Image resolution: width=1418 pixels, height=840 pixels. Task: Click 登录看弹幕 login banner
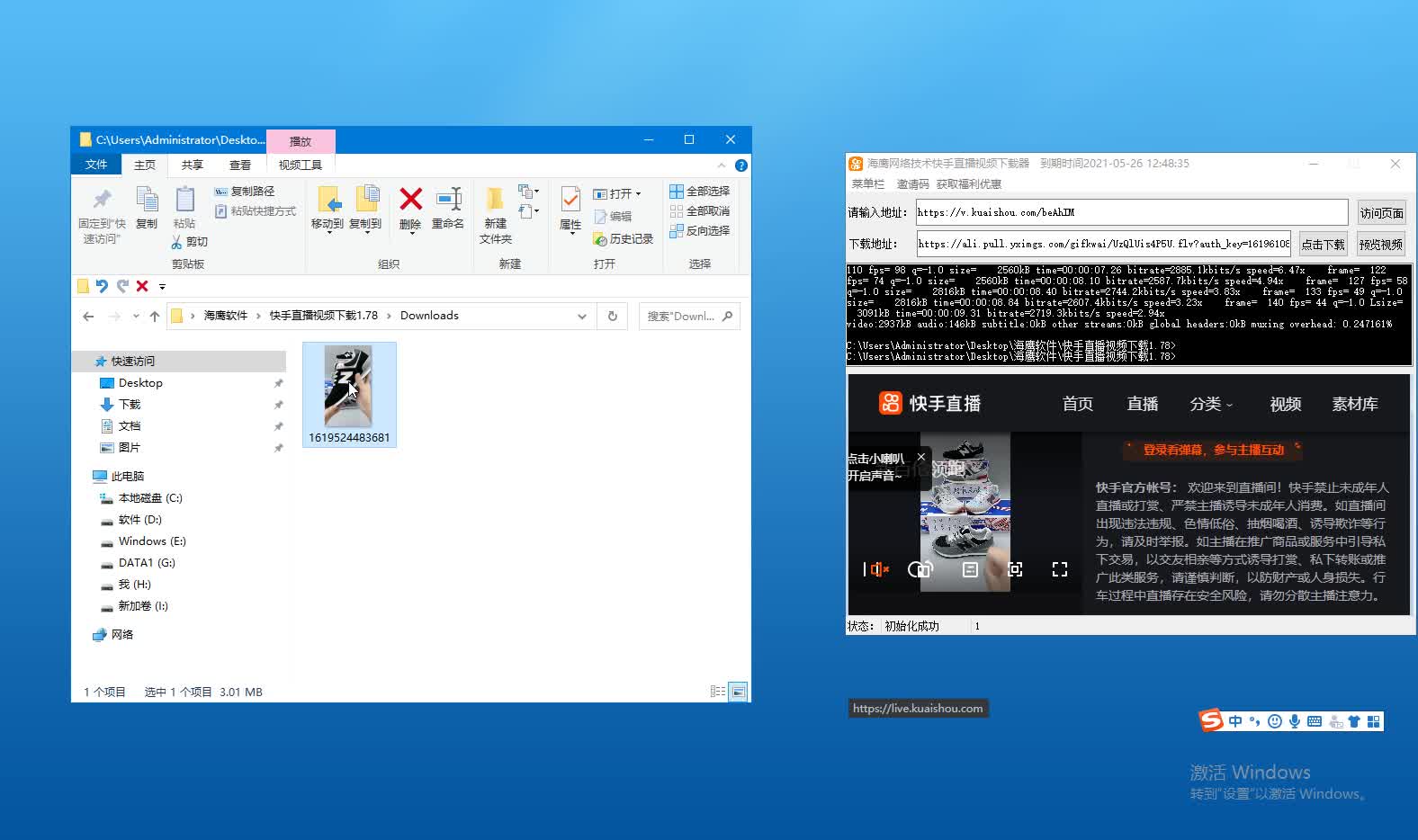1214,450
